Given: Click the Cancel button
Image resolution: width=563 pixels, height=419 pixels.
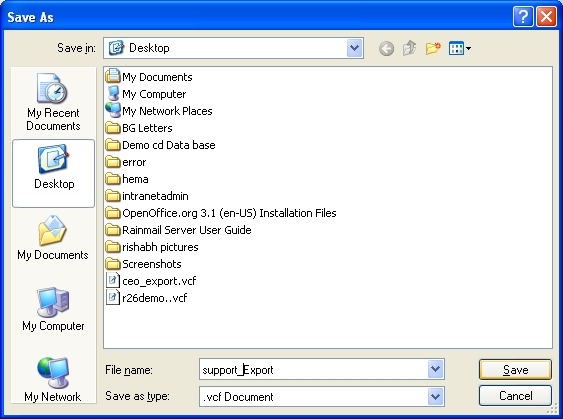Looking at the screenshot, I should click(515, 396).
